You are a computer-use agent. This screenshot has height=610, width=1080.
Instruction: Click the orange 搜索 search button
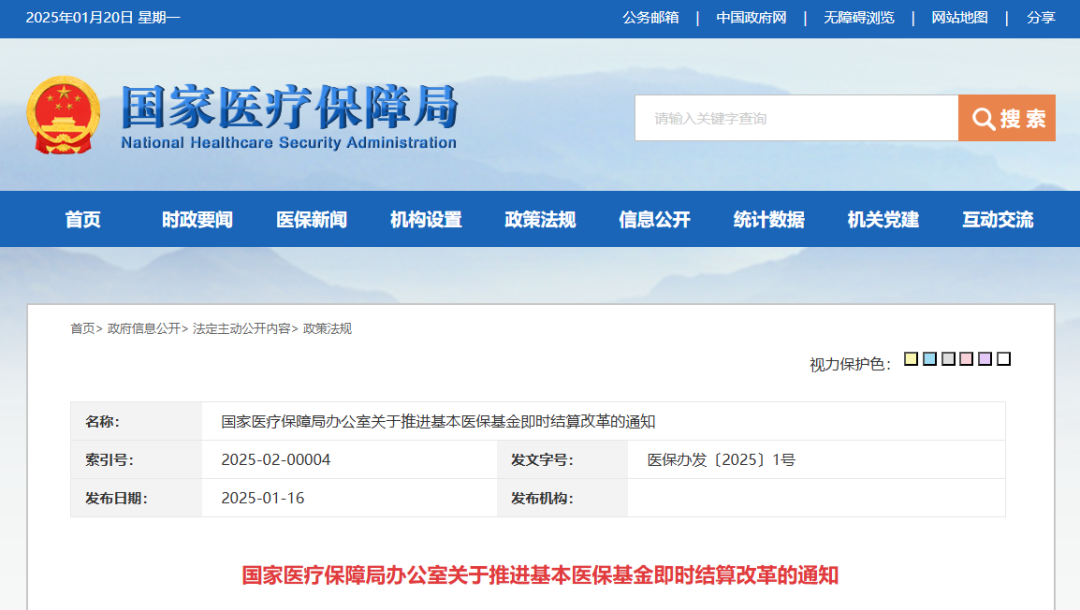1006,119
